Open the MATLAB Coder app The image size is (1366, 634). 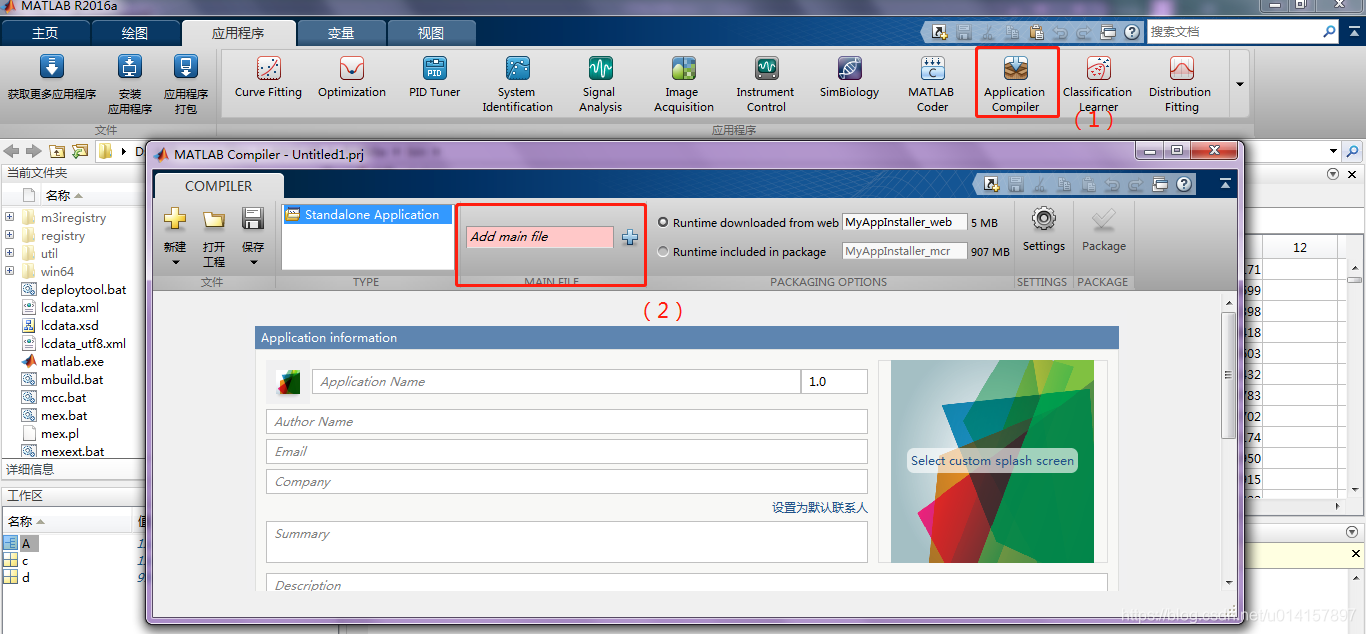click(x=932, y=83)
